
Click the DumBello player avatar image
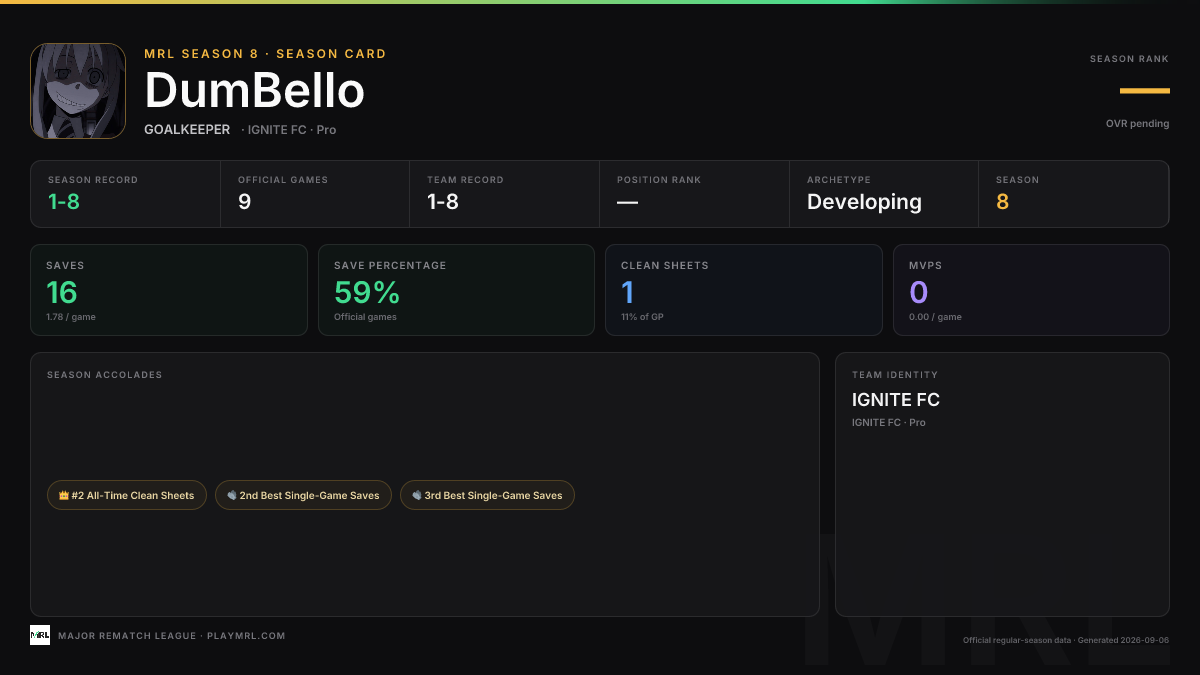pos(78,91)
